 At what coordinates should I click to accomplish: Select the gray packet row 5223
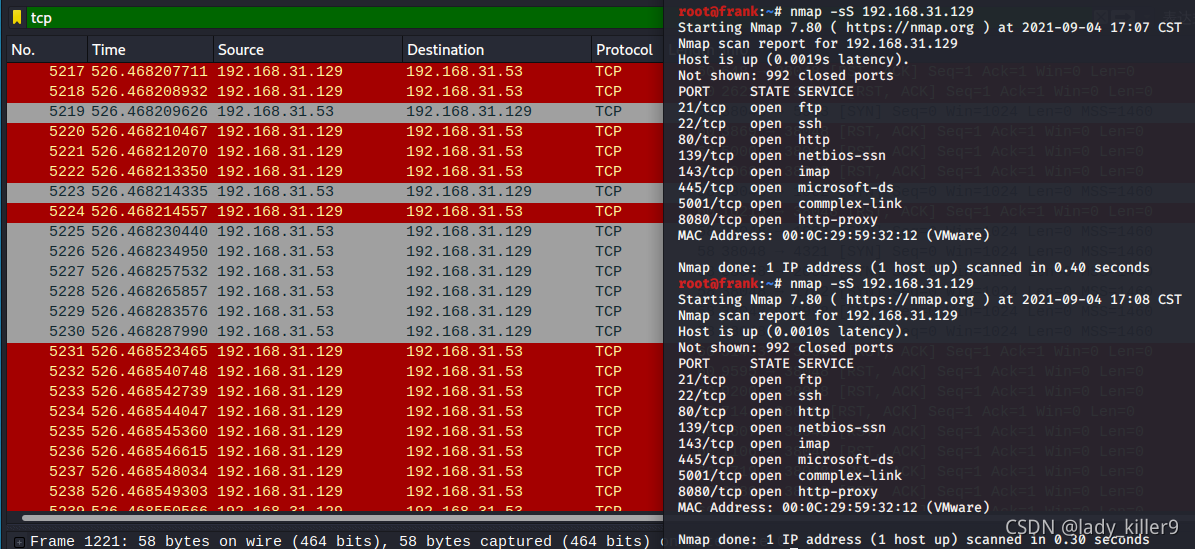(x=335, y=191)
